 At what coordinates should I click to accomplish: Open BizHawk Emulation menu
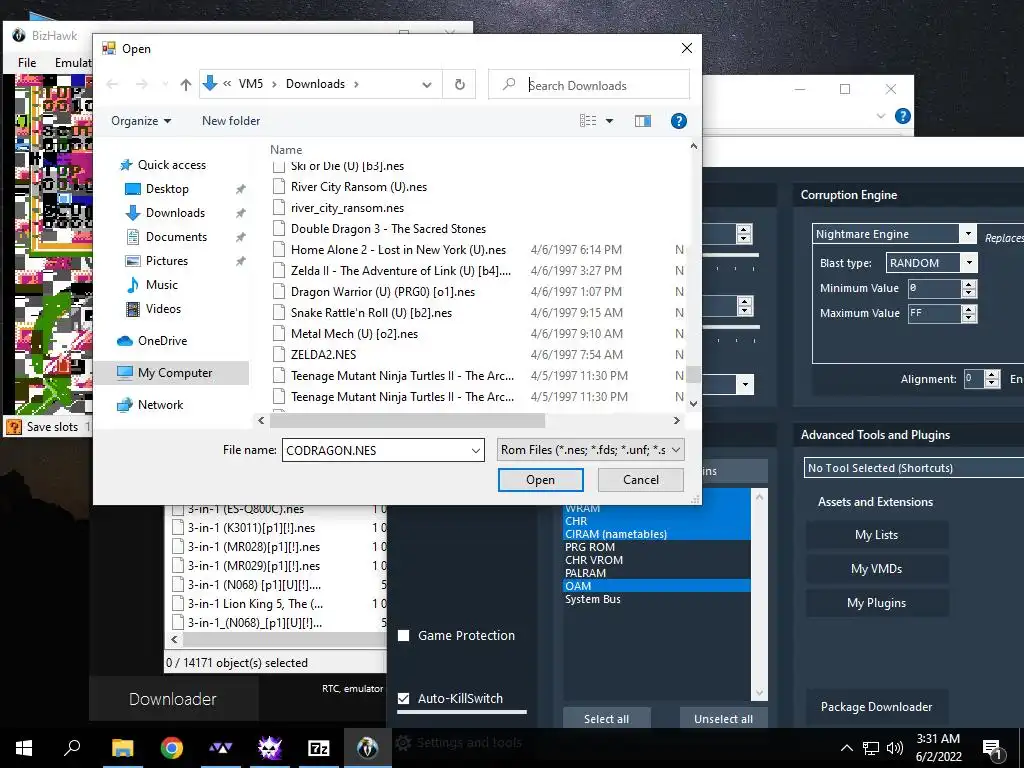[73, 63]
